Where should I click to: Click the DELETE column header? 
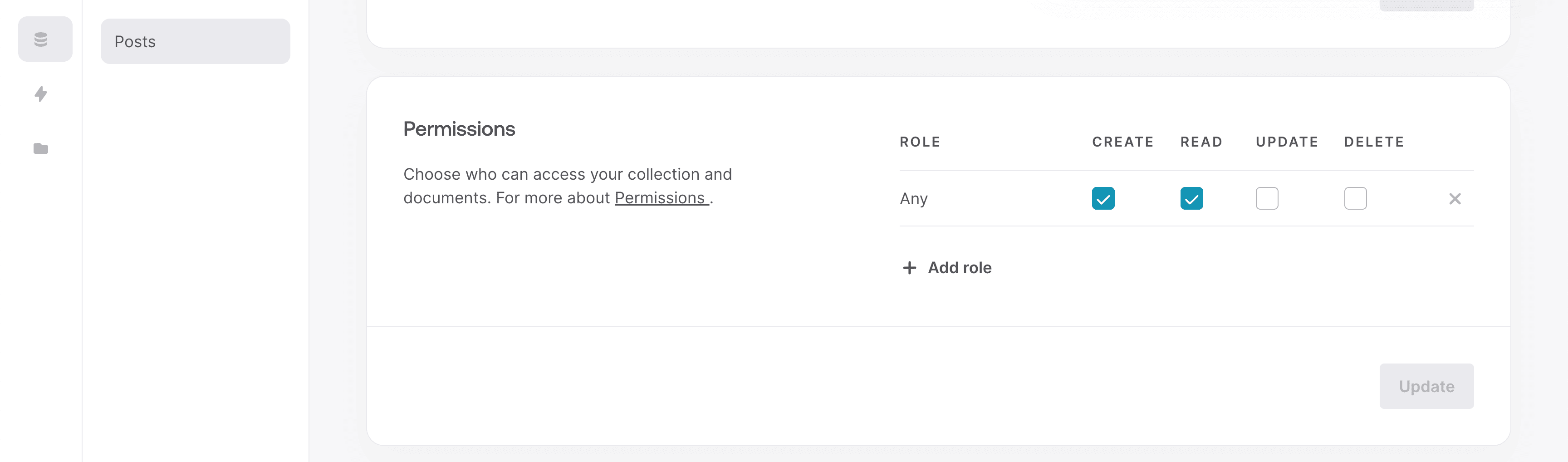pyautogui.click(x=1374, y=142)
